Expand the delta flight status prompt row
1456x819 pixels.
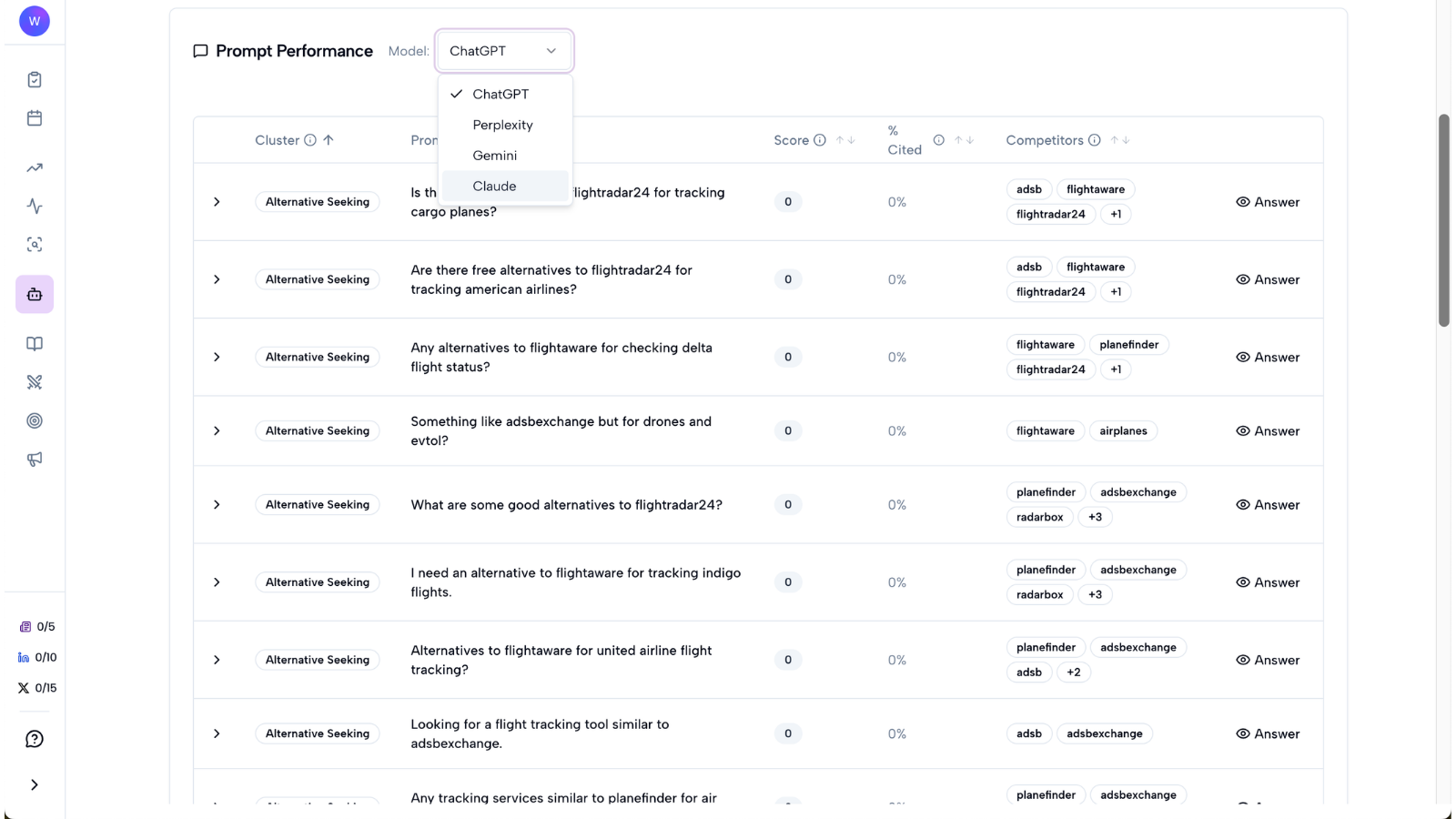pos(217,357)
